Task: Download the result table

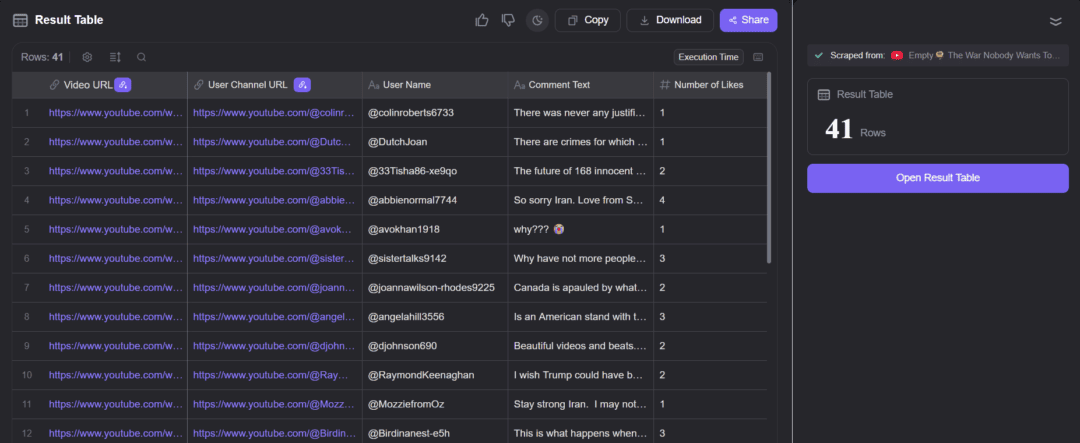Action: tap(670, 20)
